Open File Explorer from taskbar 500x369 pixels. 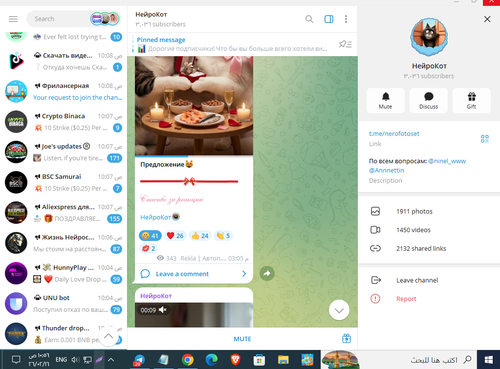click(x=283, y=360)
